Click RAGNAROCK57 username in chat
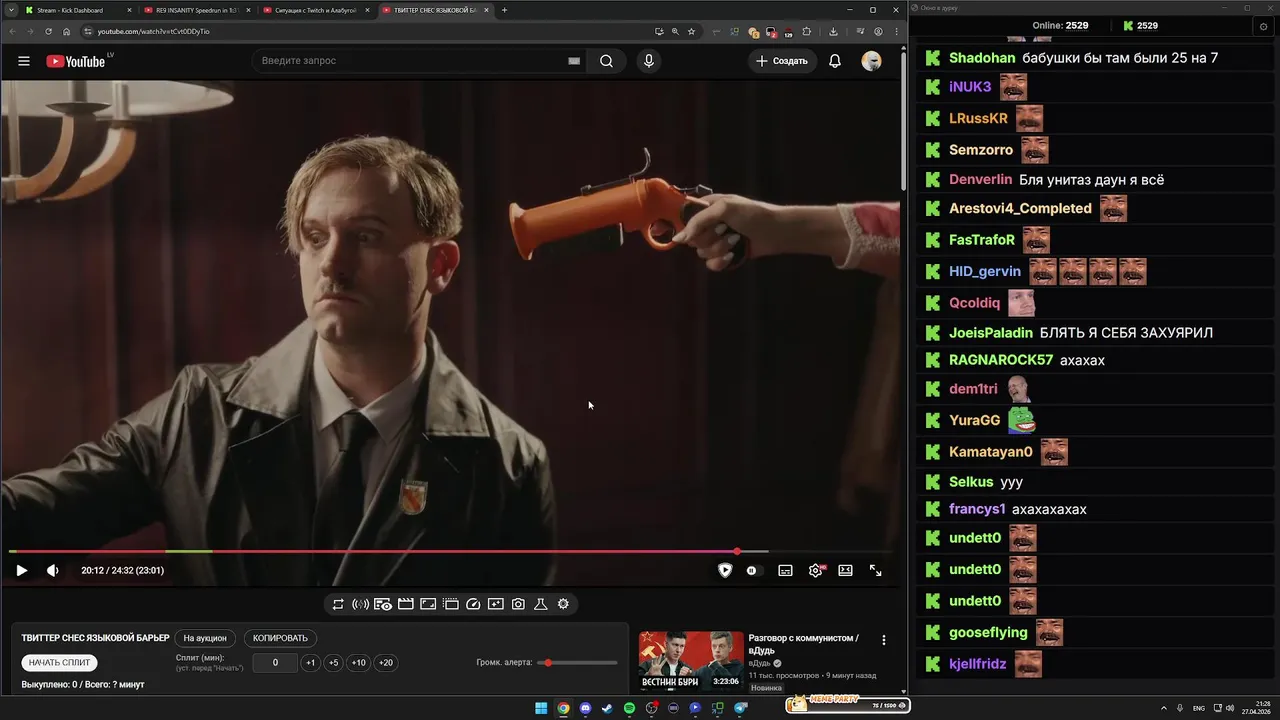The height and width of the screenshot is (720, 1280). (1001, 360)
